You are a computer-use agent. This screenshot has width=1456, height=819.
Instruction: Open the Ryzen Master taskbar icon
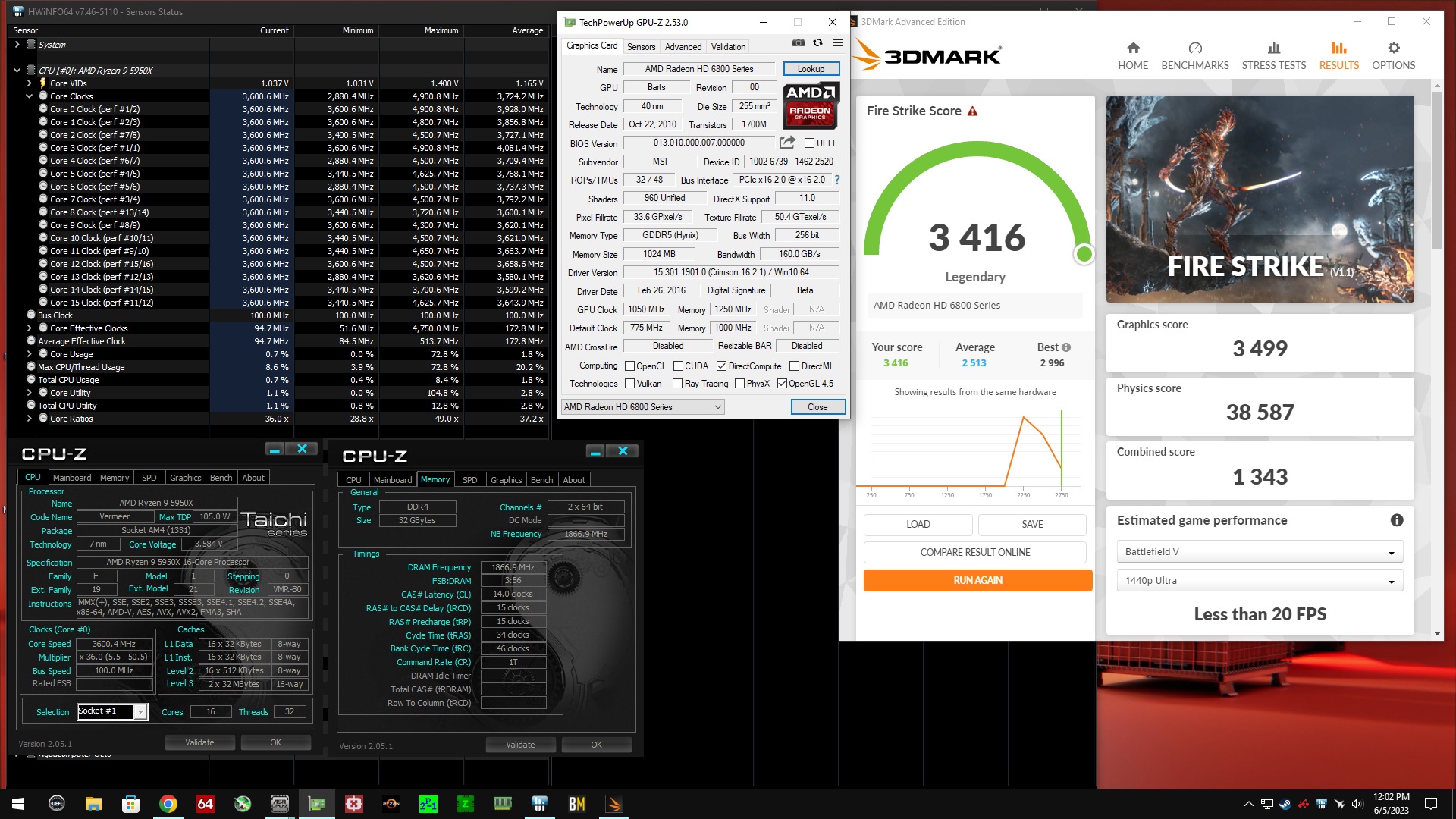(x=391, y=804)
